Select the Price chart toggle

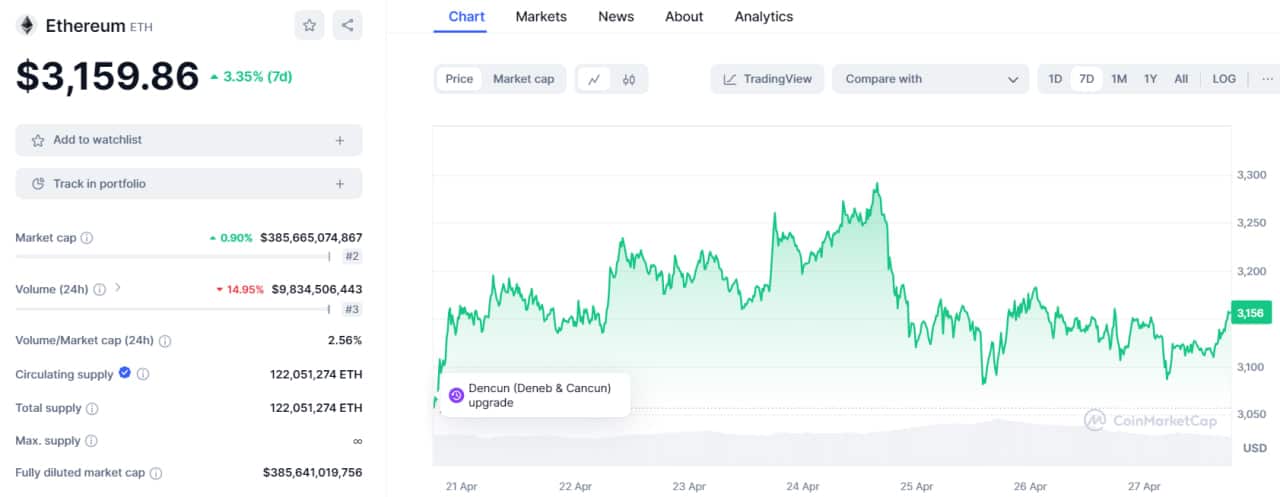coord(460,79)
